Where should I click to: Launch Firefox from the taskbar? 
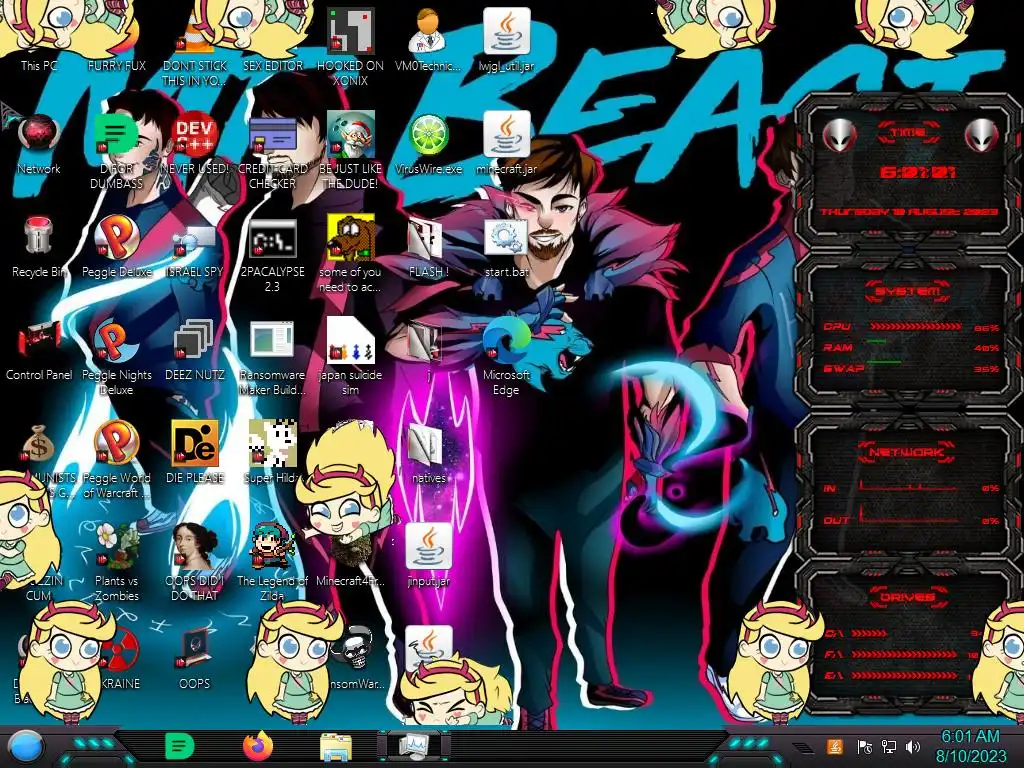258,746
